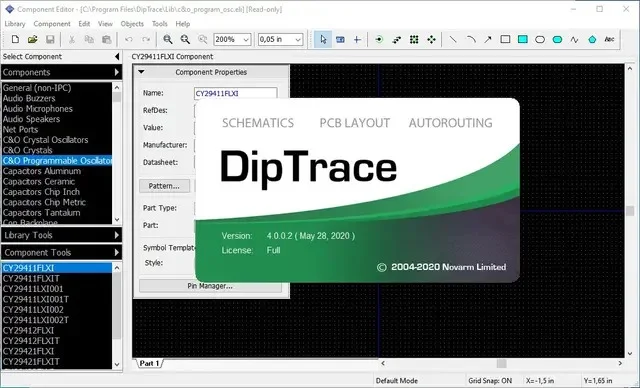
Task: Click the Zoom In magnifier icon
Action: tap(167, 39)
